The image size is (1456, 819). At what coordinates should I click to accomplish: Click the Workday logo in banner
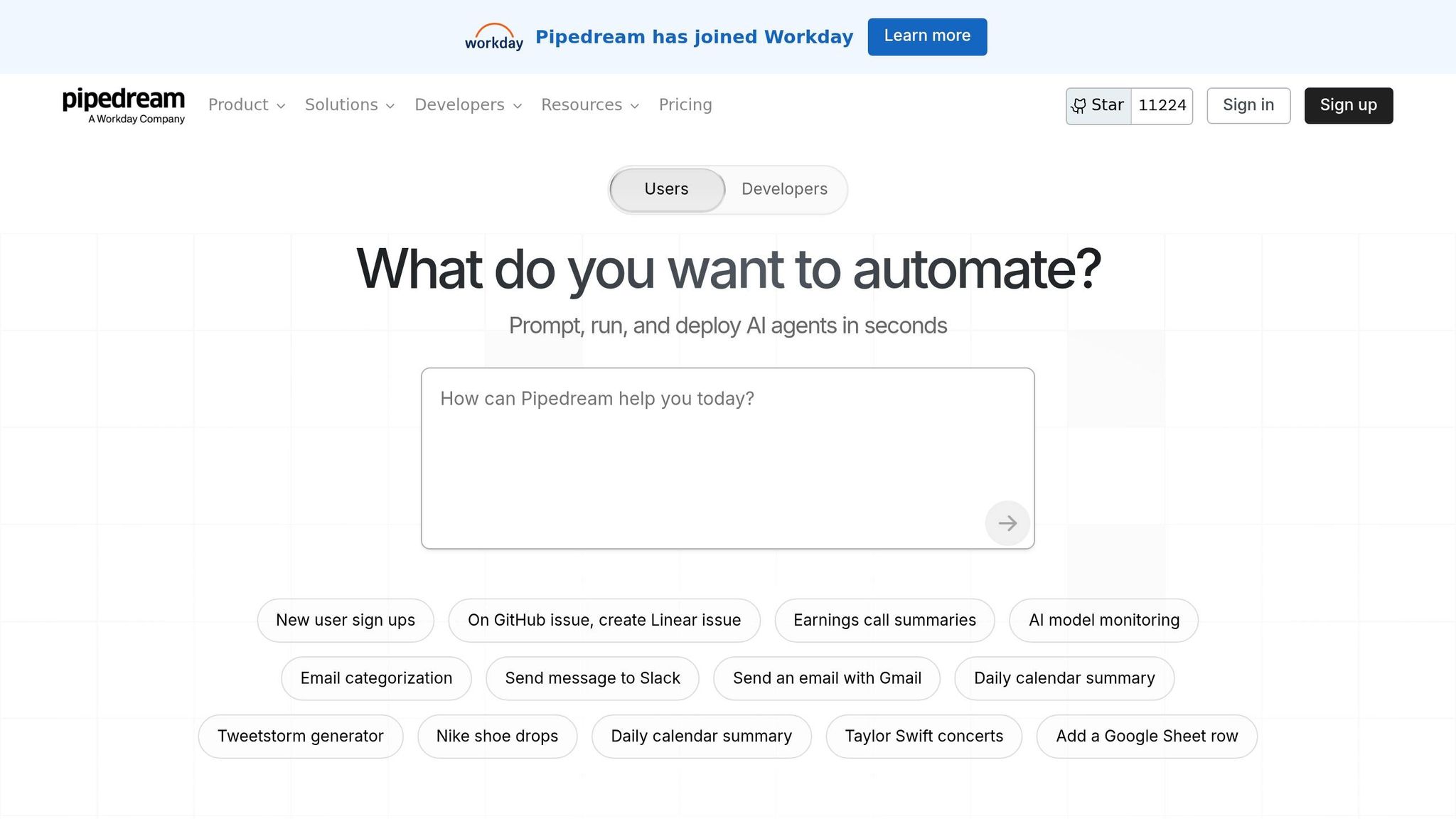pyautogui.click(x=493, y=37)
